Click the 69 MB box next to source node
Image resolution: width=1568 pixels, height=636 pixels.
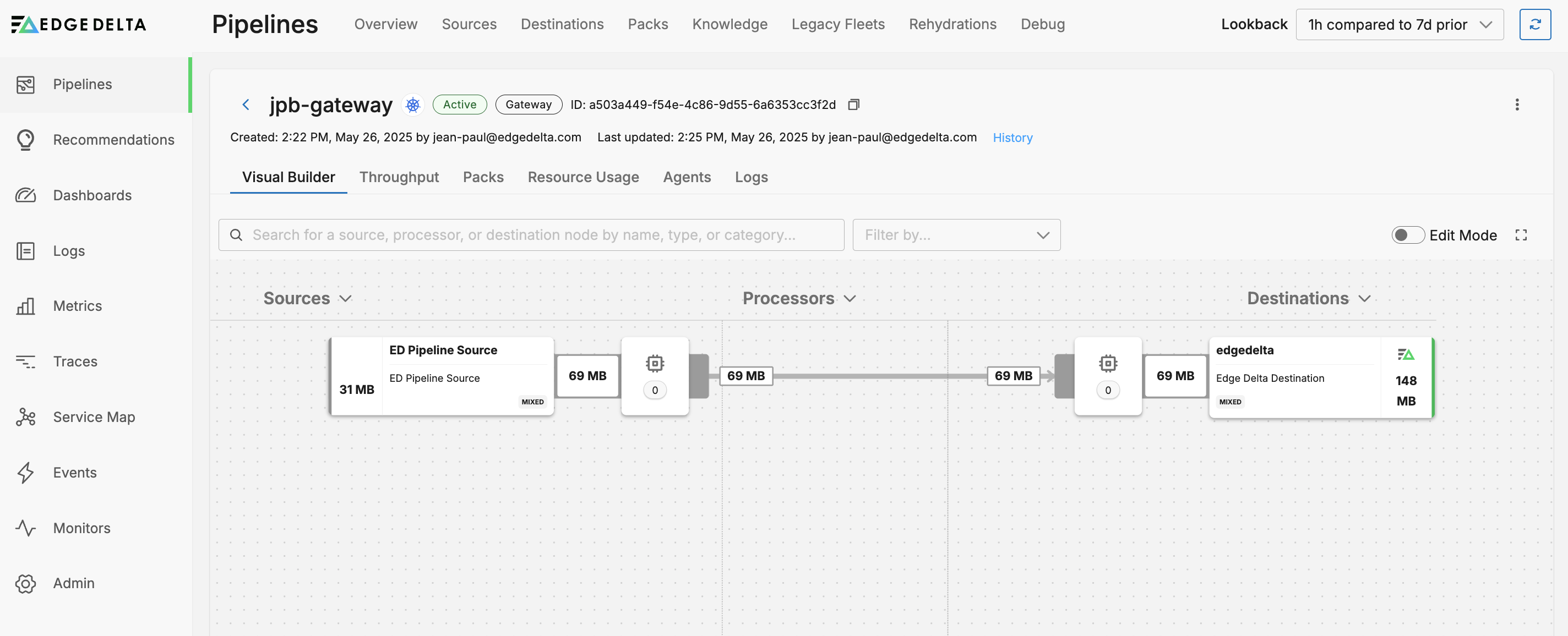(587, 376)
